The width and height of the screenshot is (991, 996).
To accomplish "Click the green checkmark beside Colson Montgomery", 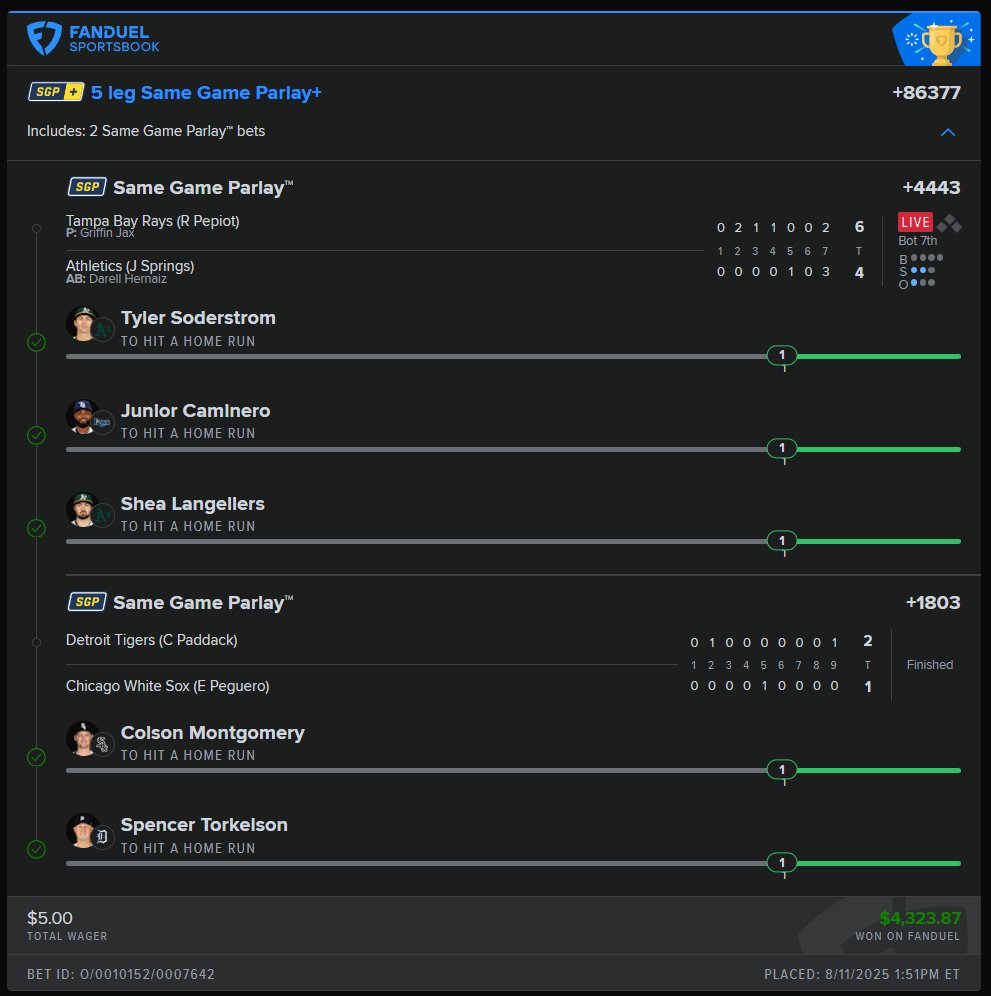I will pyautogui.click(x=36, y=757).
